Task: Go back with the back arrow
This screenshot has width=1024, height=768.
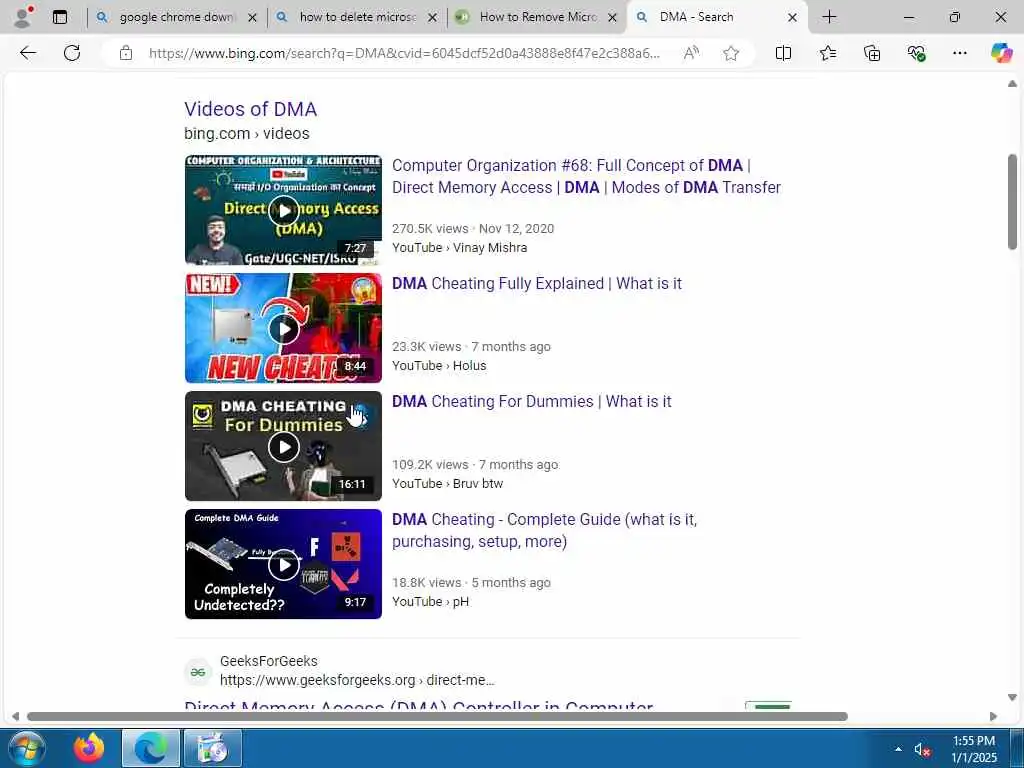Action: point(27,53)
